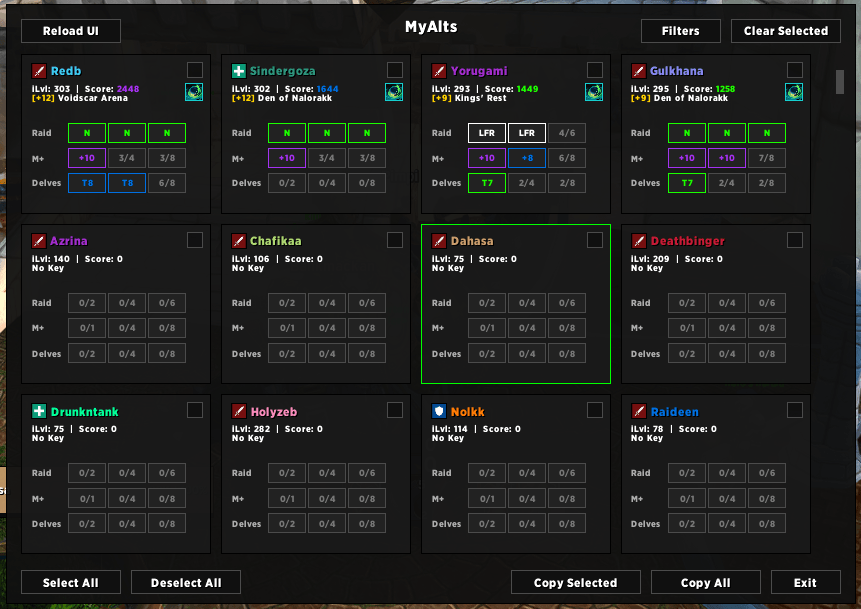This screenshot has height=609, width=861.
Task: Enable the Nolkk checkbox
Action: tap(595, 411)
